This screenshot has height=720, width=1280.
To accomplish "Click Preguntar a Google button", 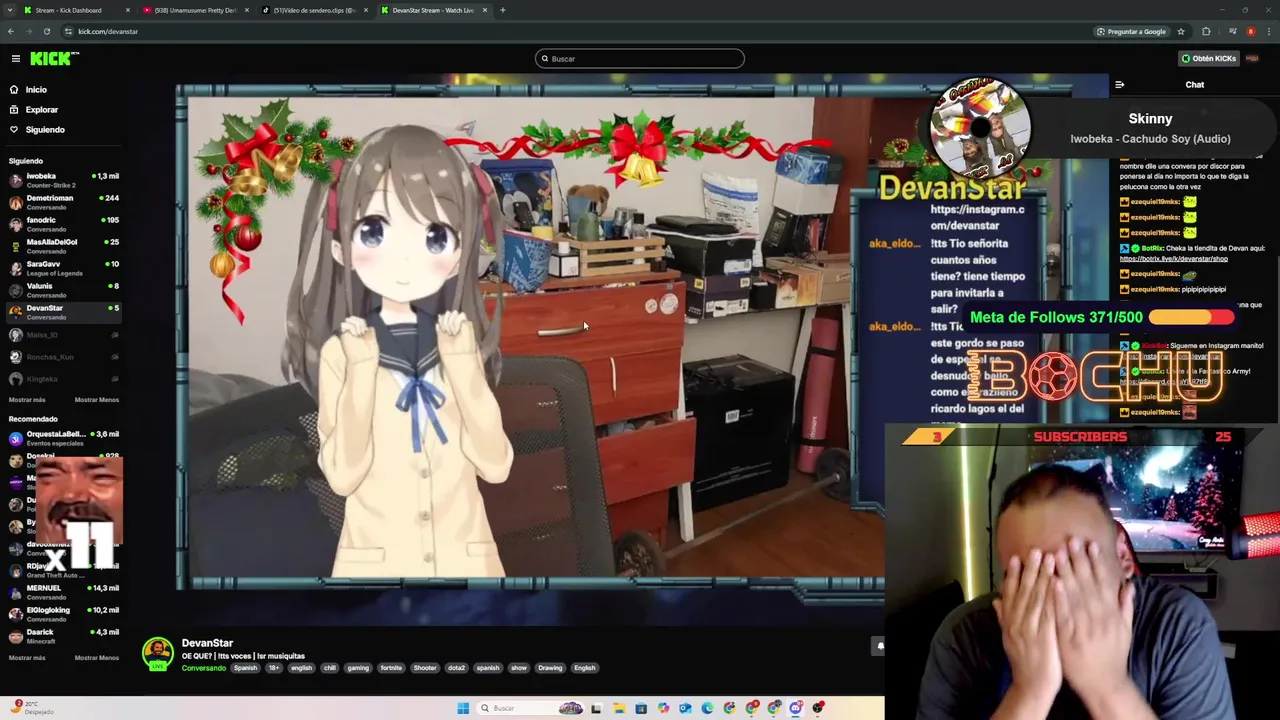I will tap(1131, 31).
